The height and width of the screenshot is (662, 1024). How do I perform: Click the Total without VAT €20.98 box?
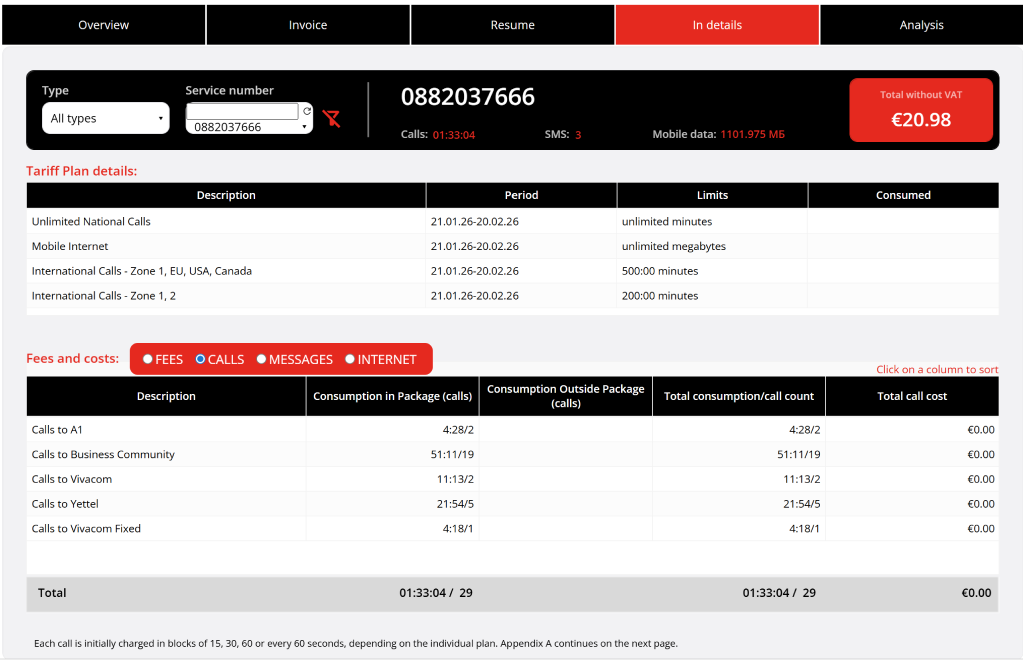click(921, 110)
